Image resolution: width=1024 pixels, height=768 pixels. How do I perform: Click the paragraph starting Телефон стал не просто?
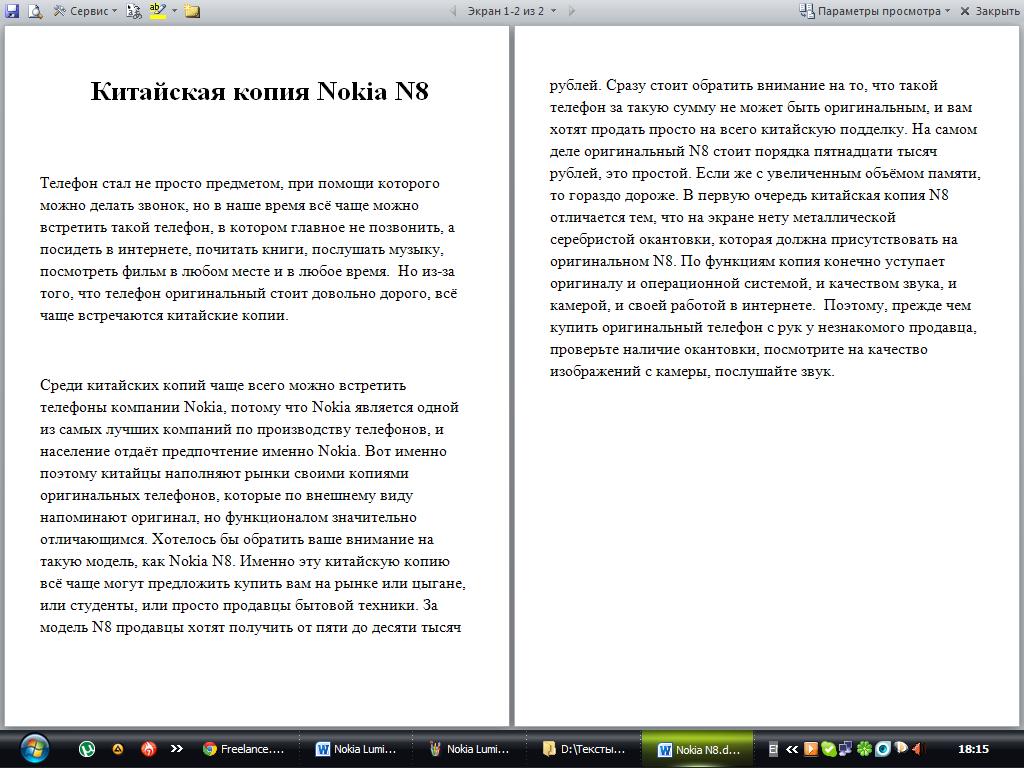(x=248, y=249)
